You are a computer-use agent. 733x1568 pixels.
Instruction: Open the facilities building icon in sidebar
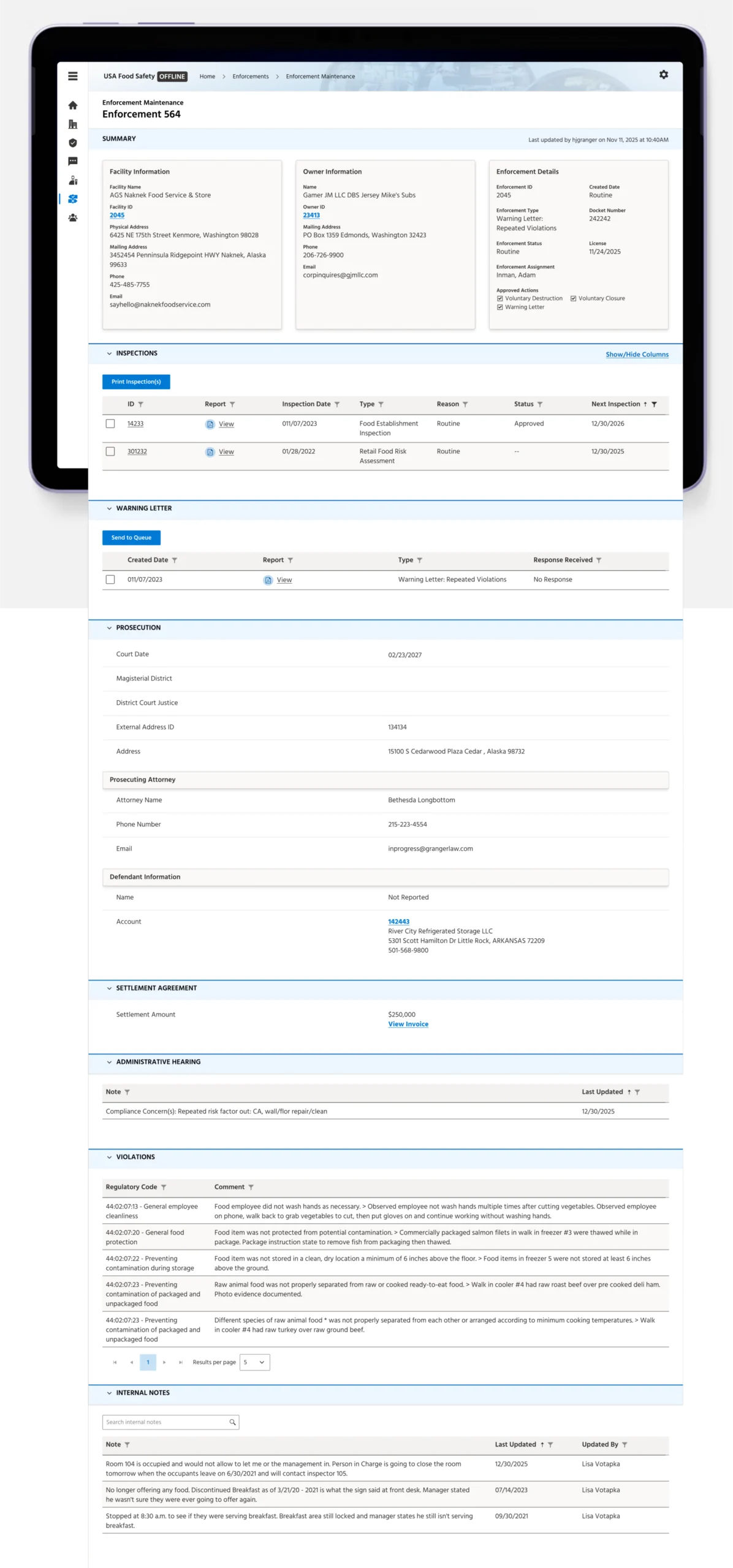(x=72, y=124)
